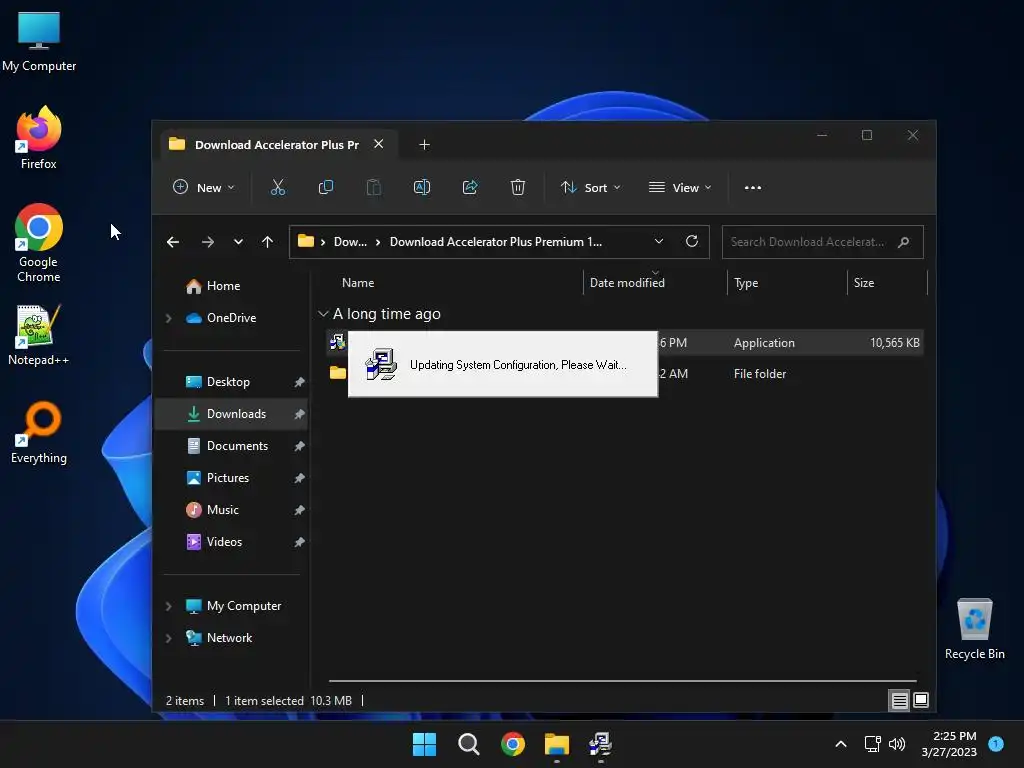The image size is (1024, 768).
Task: Open Music in the navigation pane
Action: pos(223,510)
